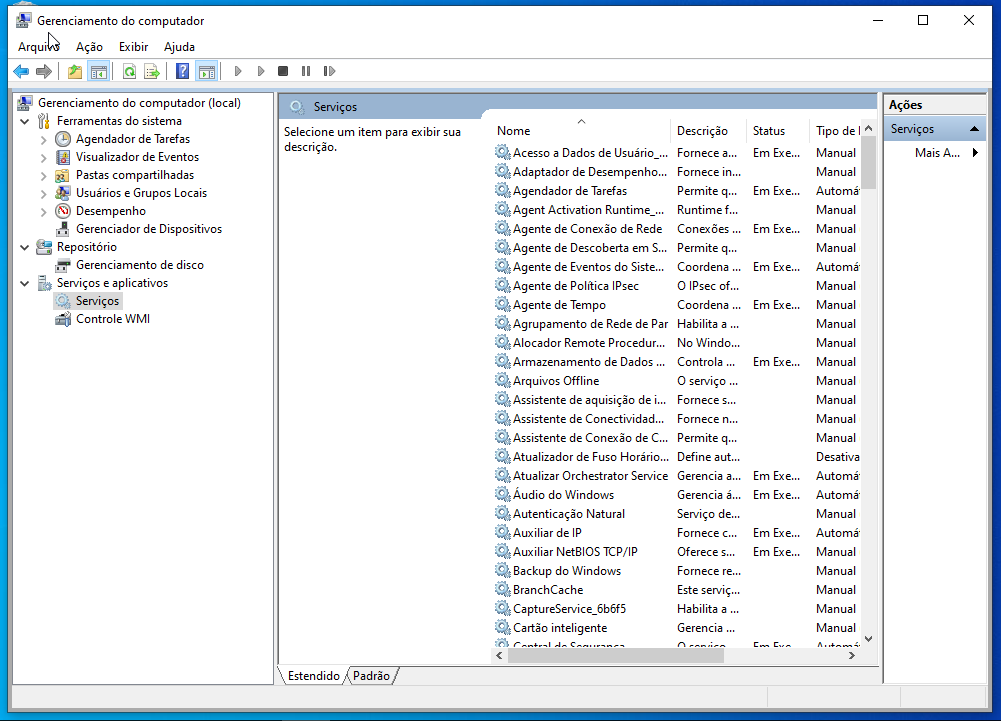Click the pause service toolbar icon
The width and height of the screenshot is (1001, 721).
[x=306, y=71]
